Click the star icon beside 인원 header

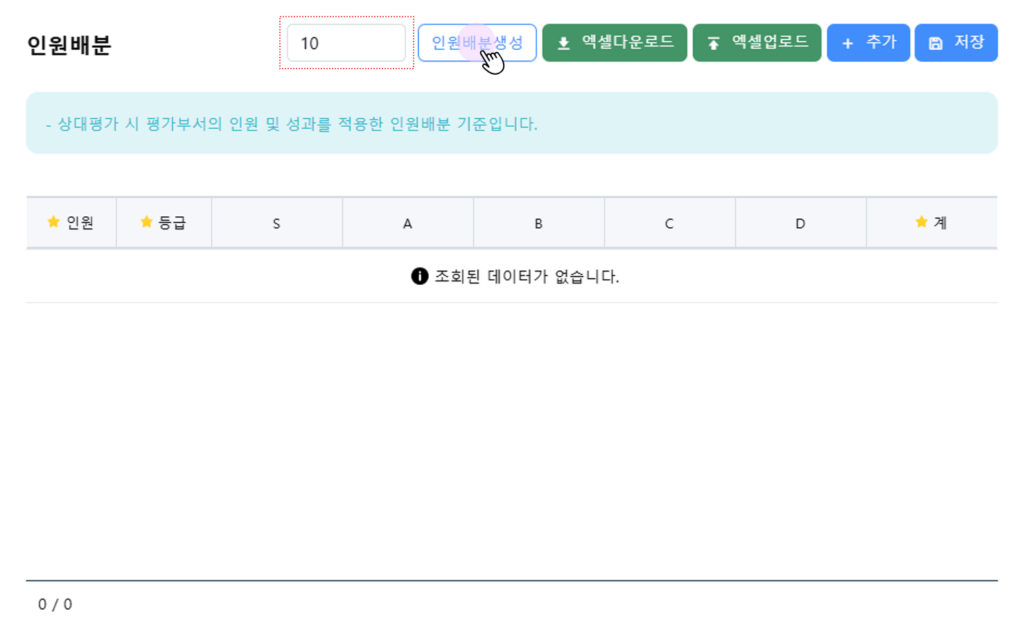pyautogui.click(x=54, y=222)
